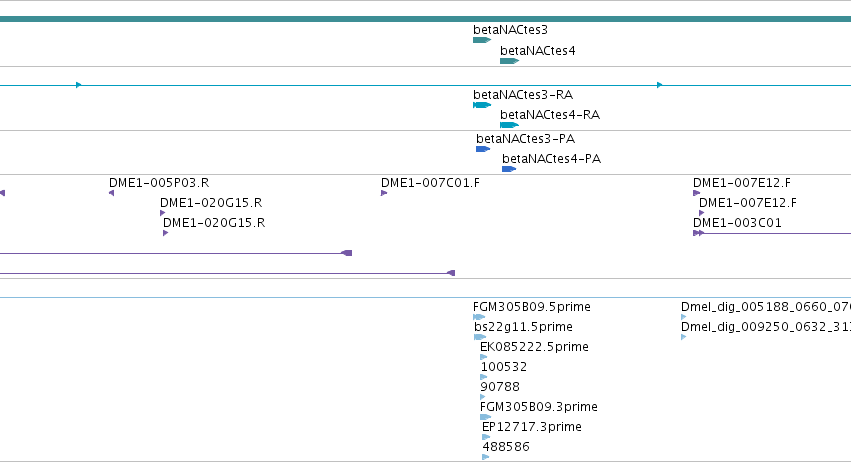This screenshot has width=851, height=462.
Task: Select the 488586 feature arrow
Action: click(486, 457)
